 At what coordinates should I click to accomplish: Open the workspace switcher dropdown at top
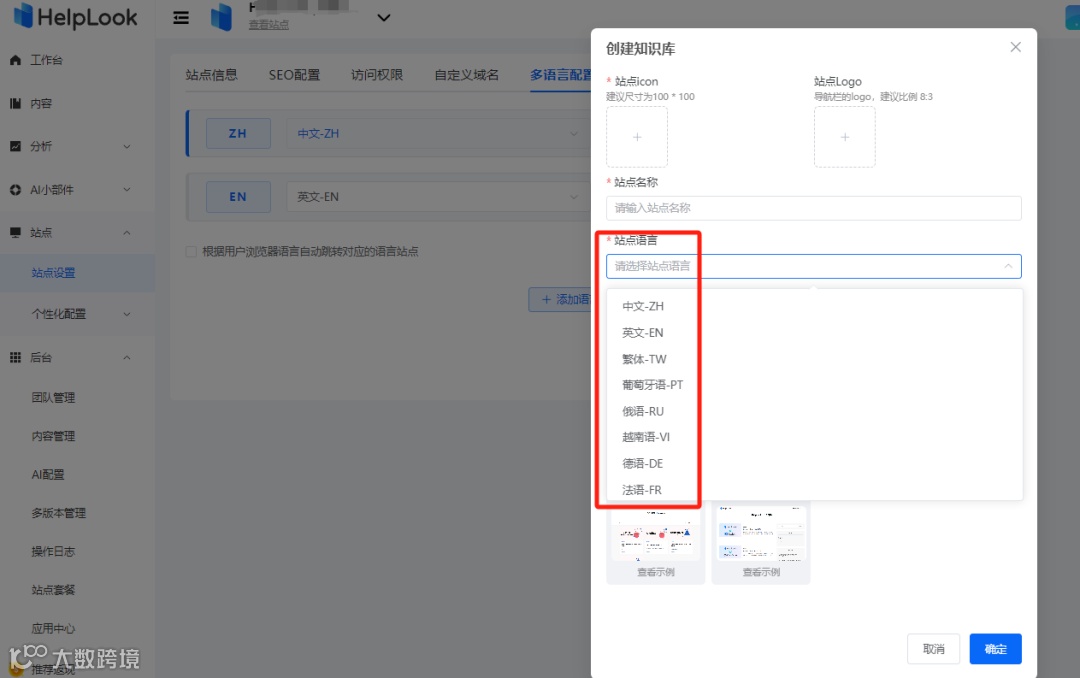tap(383, 17)
